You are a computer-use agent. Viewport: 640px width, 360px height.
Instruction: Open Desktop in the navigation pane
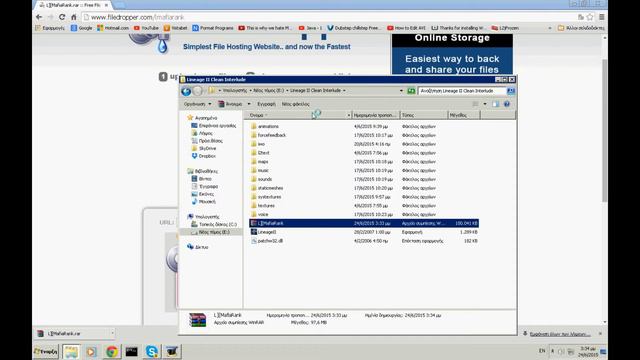click(217, 126)
